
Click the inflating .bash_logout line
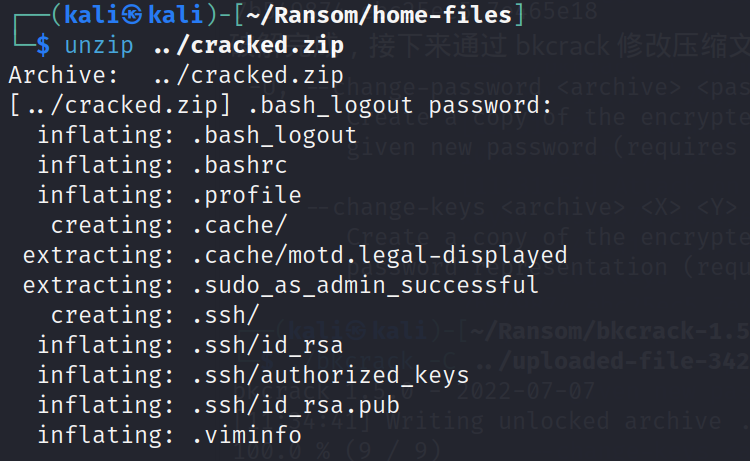pos(197,135)
